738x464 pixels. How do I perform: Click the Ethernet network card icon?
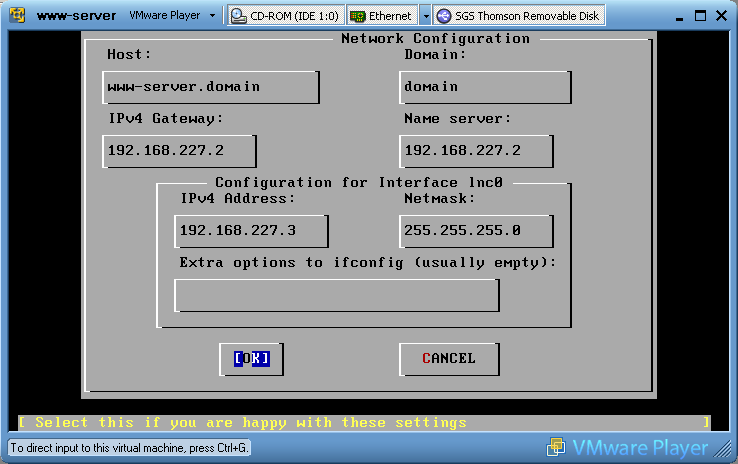[x=358, y=16]
